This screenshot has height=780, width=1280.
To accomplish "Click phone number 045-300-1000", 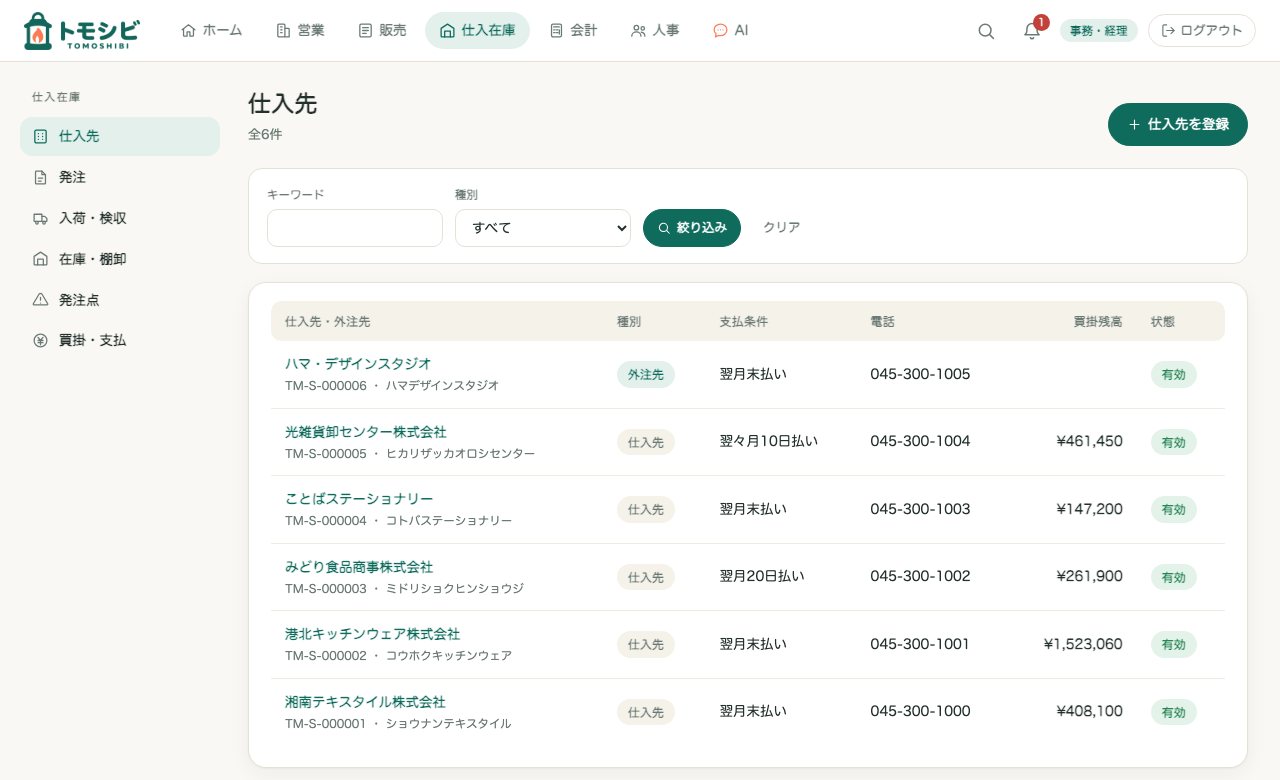I will [920, 711].
